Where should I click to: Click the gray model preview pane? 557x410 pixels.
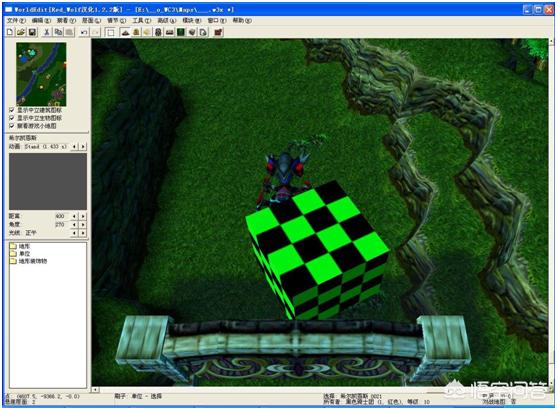coord(48,182)
